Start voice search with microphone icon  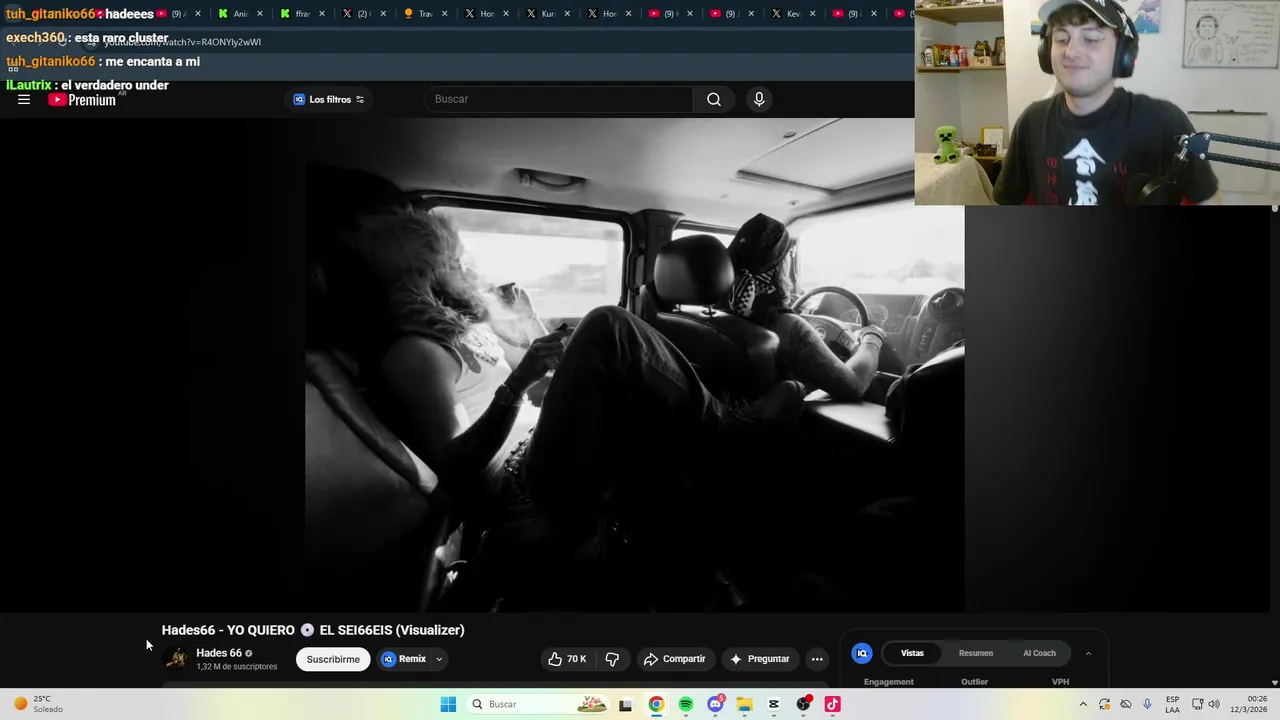[x=759, y=99]
